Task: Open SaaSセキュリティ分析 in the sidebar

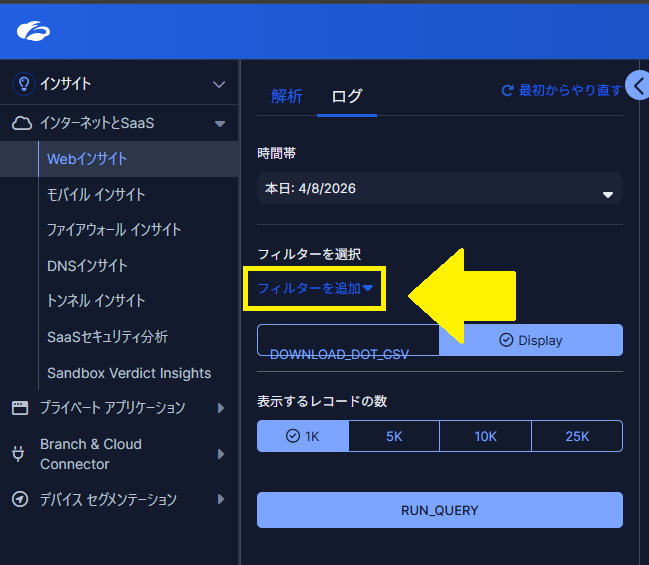Action: pos(108,337)
